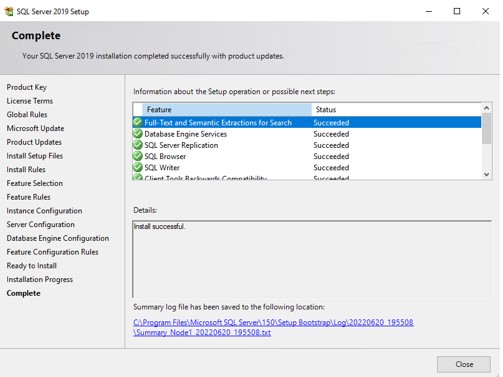Click the Product Updates step
This screenshot has width=503, height=377.
(x=34, y=142)
